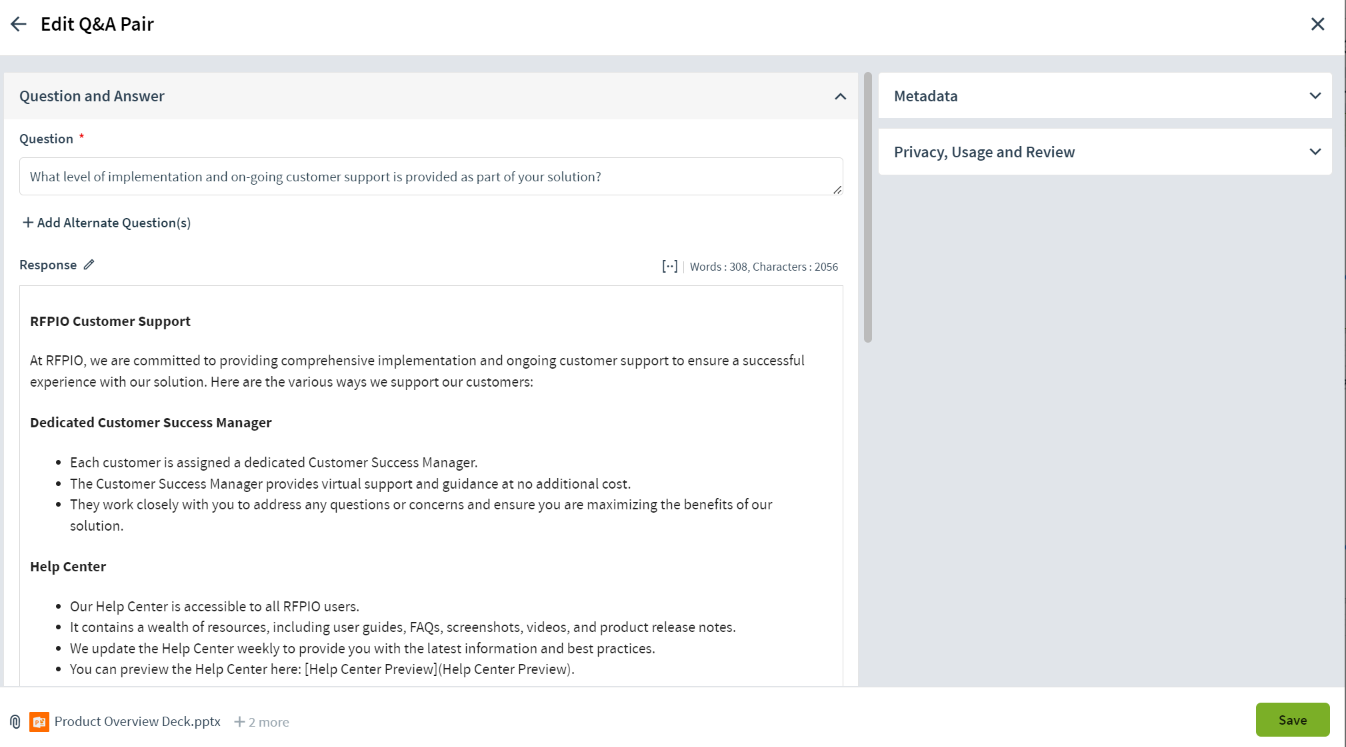Expand the Metadata panel

1315,96
